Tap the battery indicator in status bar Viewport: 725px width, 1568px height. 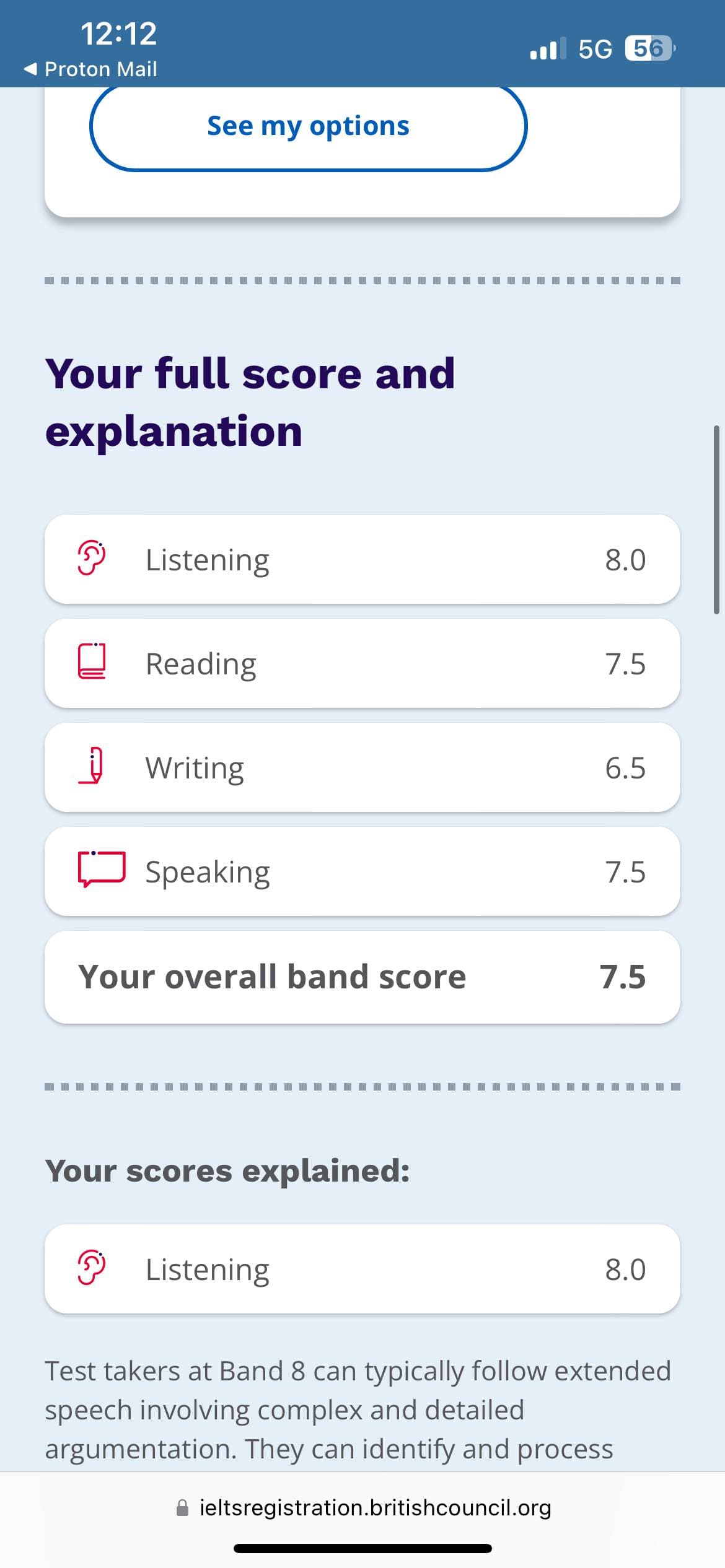point(649,48)
